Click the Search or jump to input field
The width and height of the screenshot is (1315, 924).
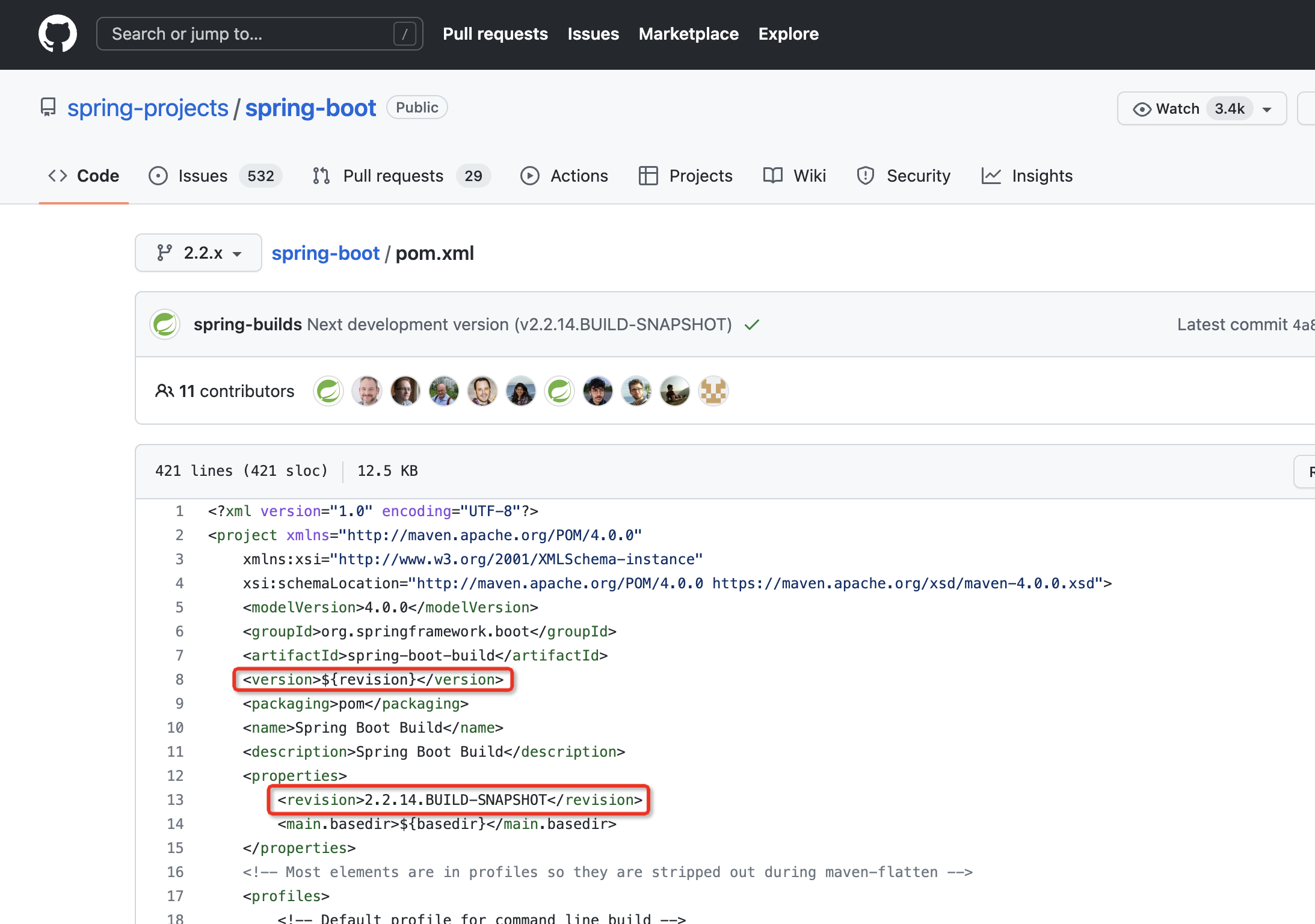coord(255,33)
